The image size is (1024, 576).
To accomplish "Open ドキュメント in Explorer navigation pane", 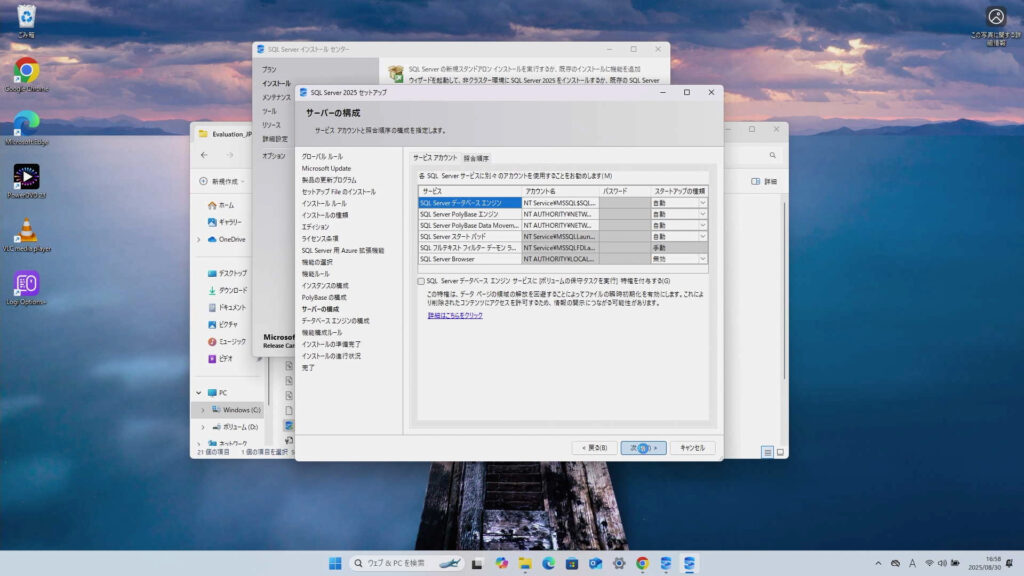I will tap(227, 307).
